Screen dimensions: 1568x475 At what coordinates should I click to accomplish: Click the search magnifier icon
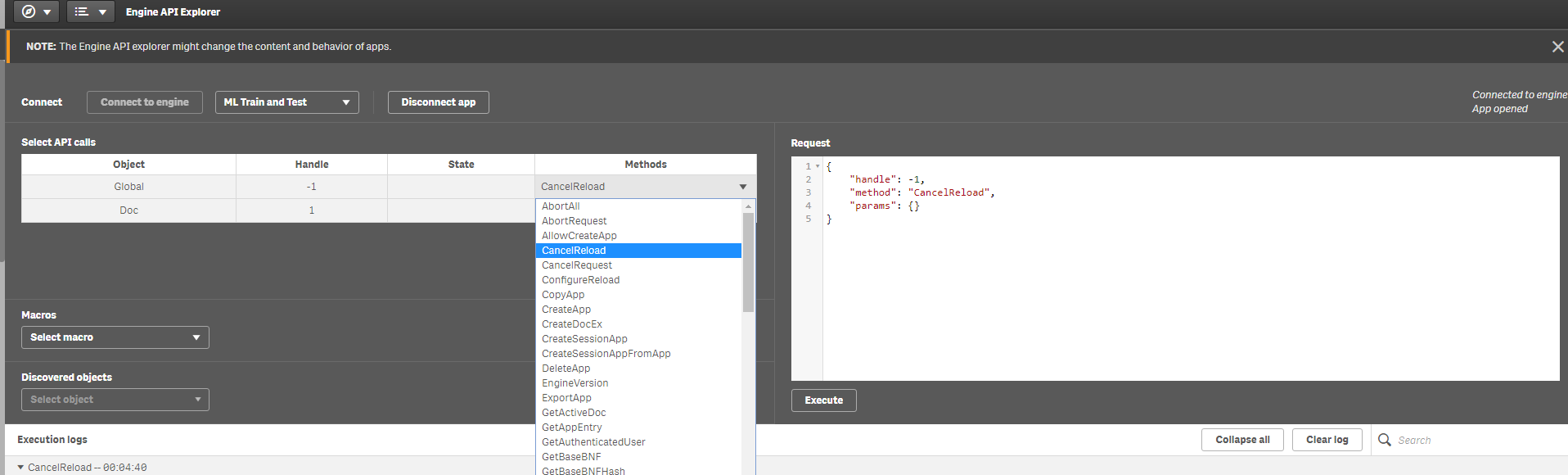point(1384,440)
